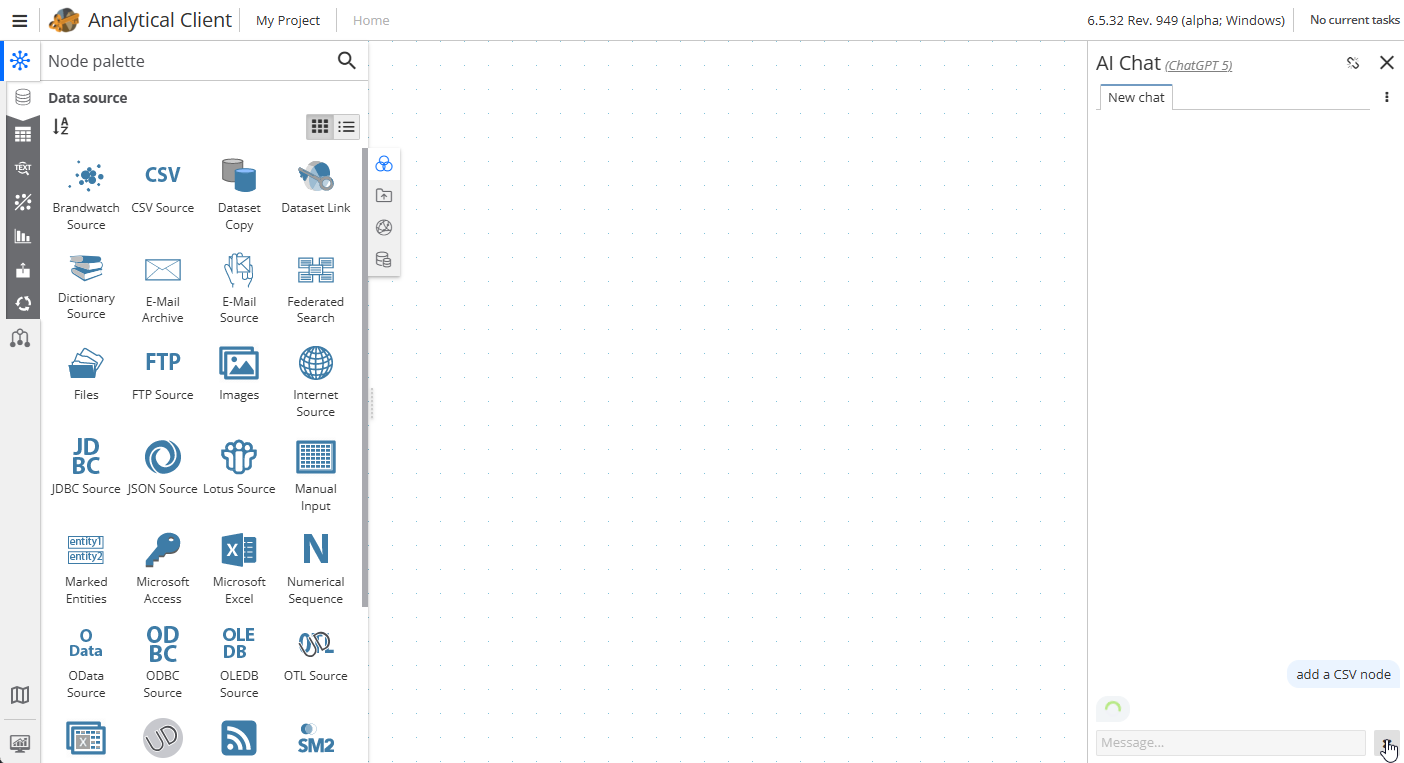Open the No current tasks indicator

coord(1355,20)
